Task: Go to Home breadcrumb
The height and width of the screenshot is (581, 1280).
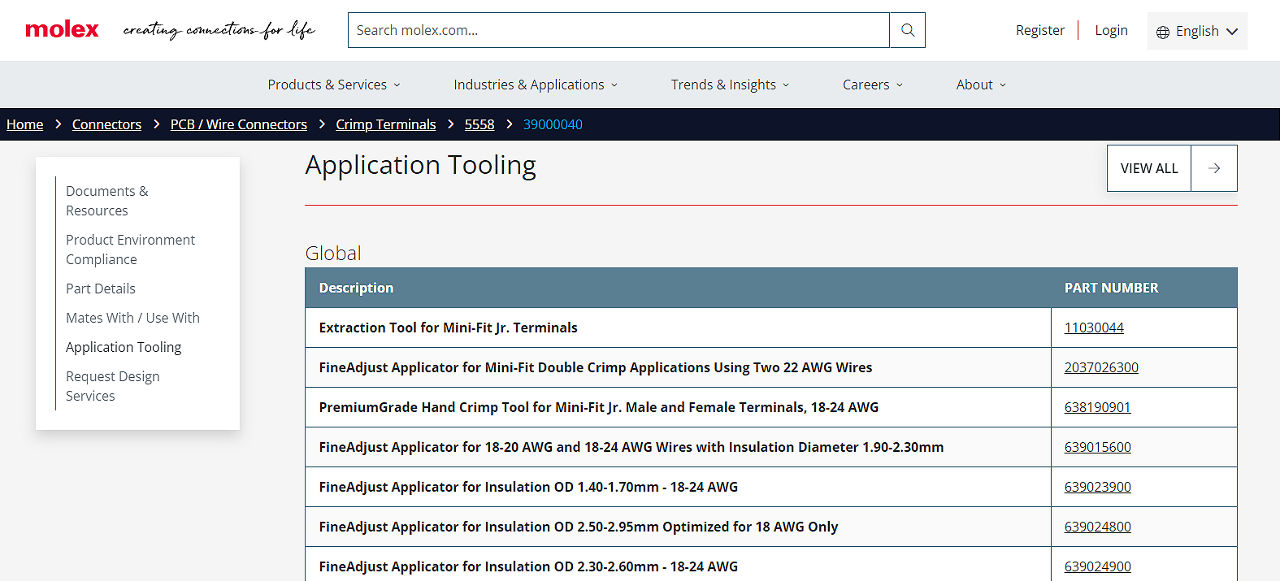Action: (25, 125)
